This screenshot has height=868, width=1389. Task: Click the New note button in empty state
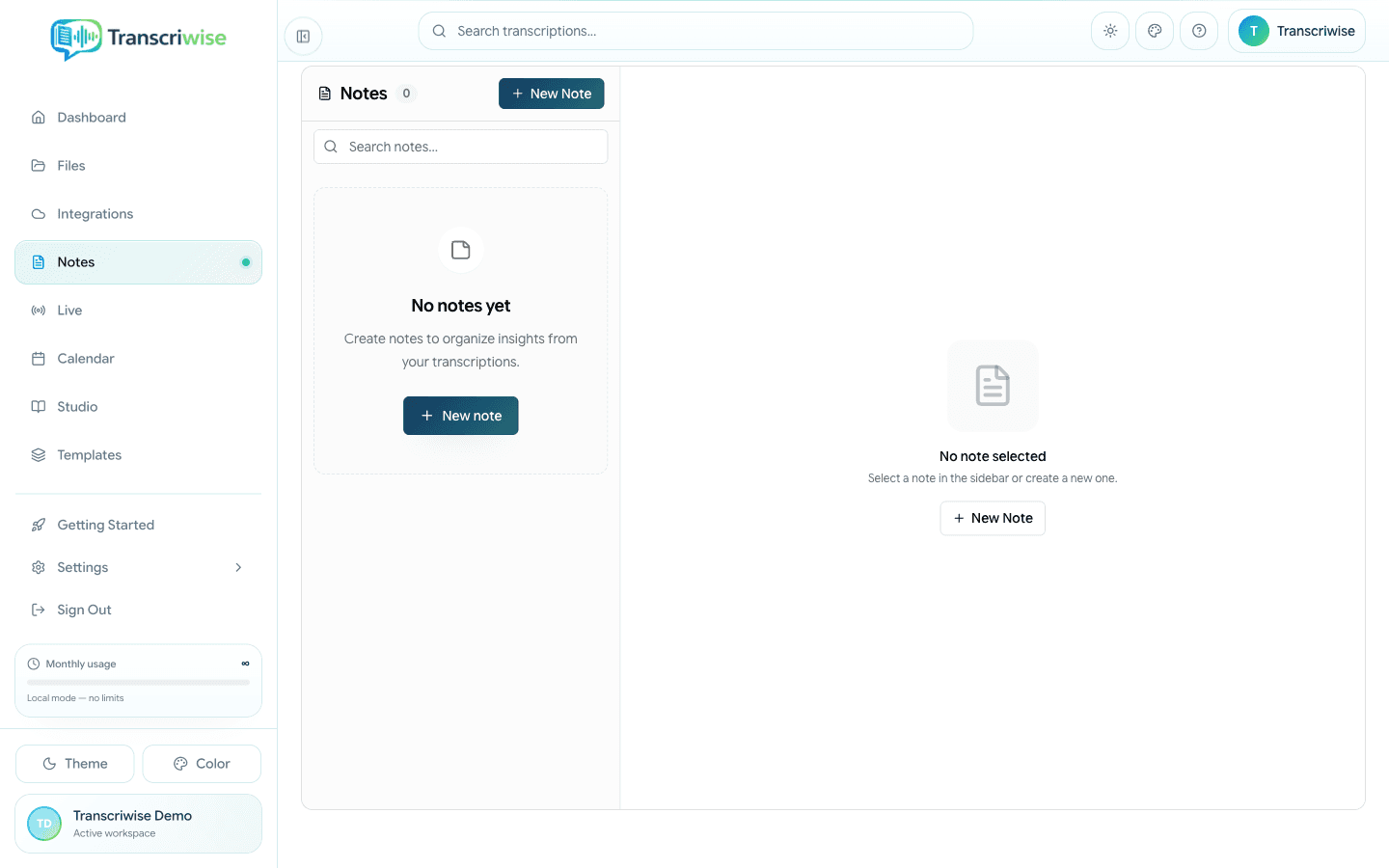461,416
